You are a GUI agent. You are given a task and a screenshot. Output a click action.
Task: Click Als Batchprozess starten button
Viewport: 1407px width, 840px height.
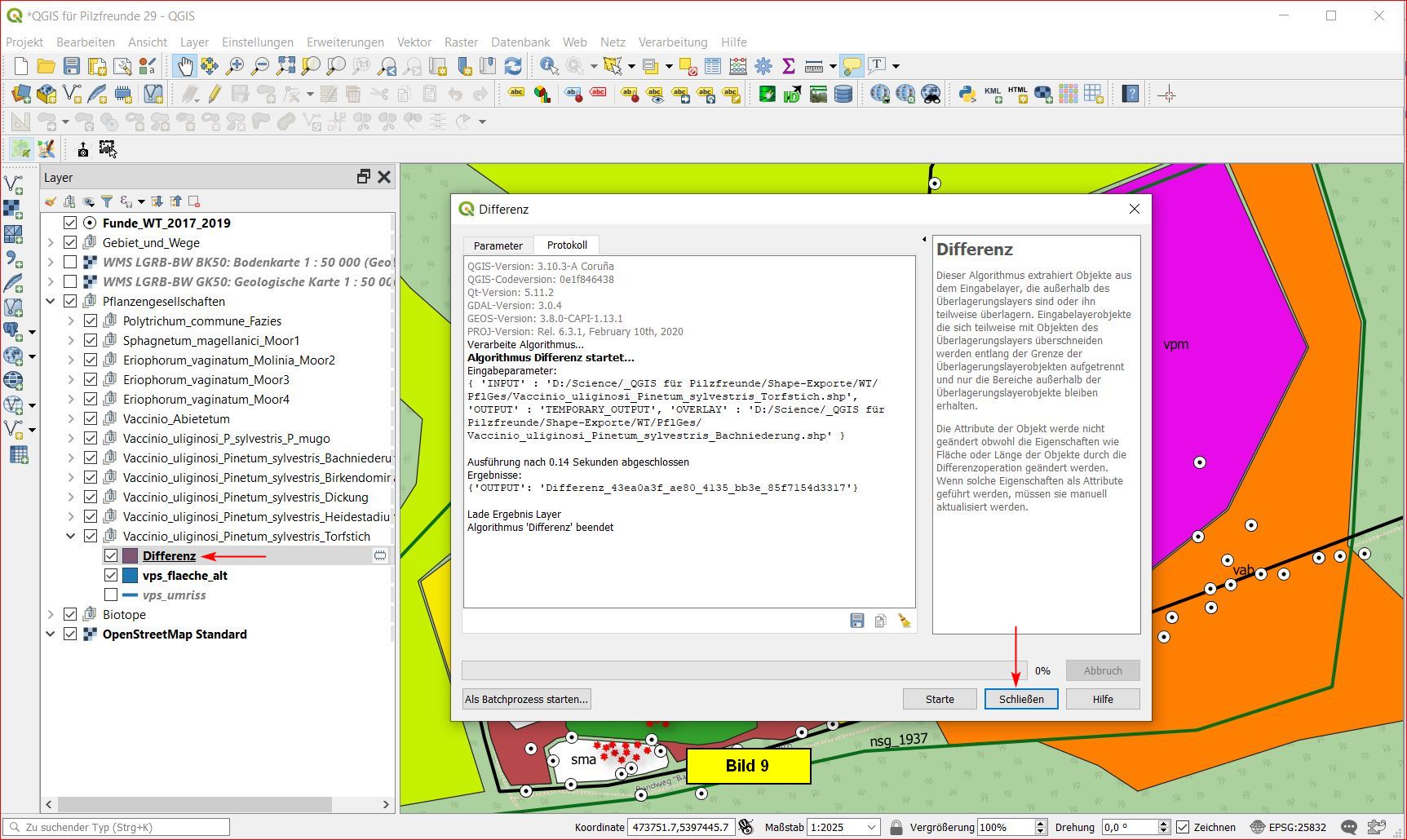pos(526,699)
